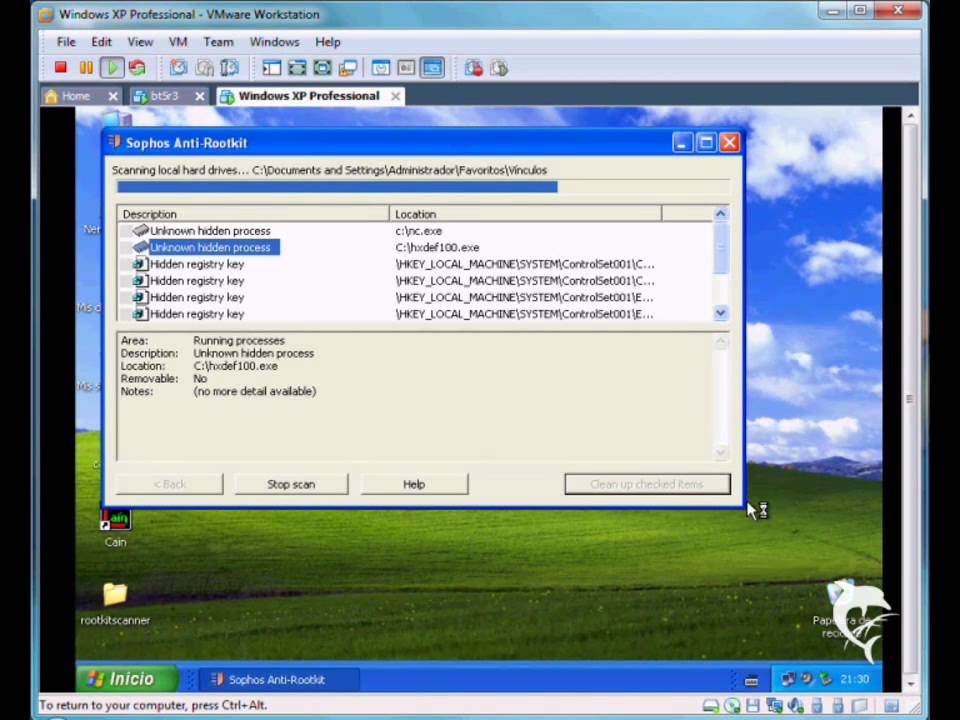Open the Windows menu
Screen dimensions: 960x720
point(274,42)
